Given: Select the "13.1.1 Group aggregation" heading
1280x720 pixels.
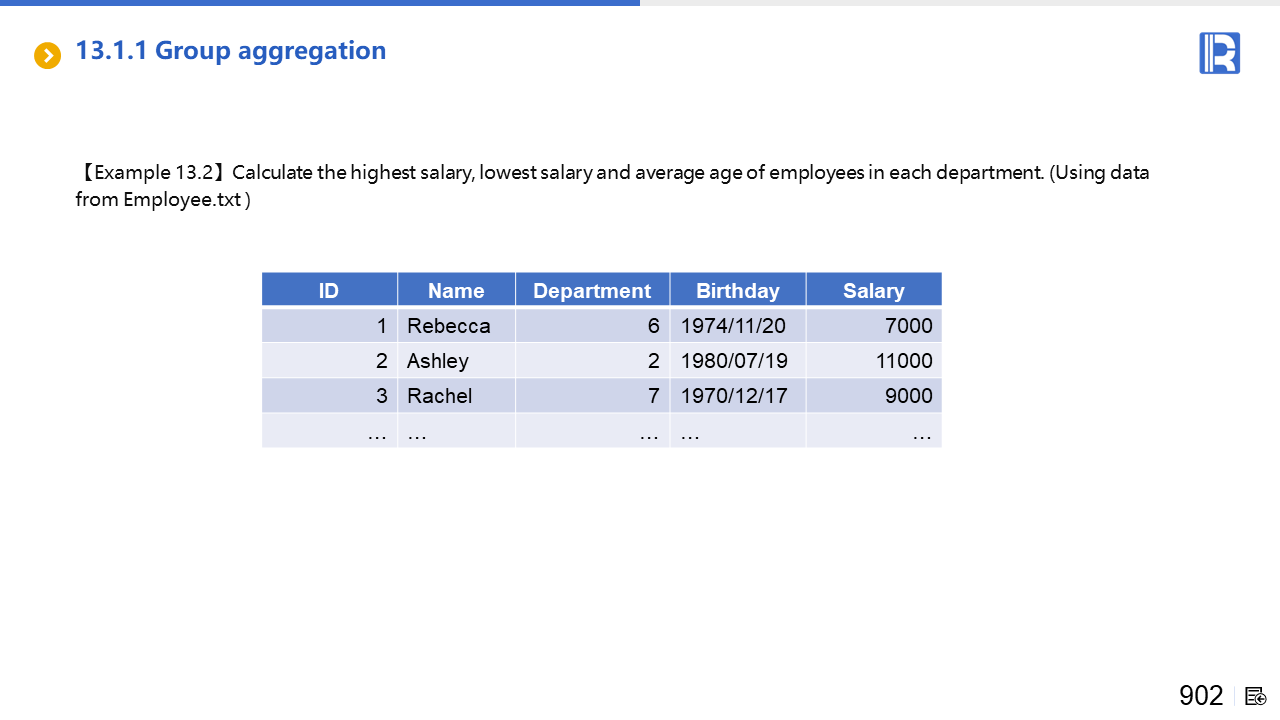Looking at the screenshot, I should click(231, 51).
